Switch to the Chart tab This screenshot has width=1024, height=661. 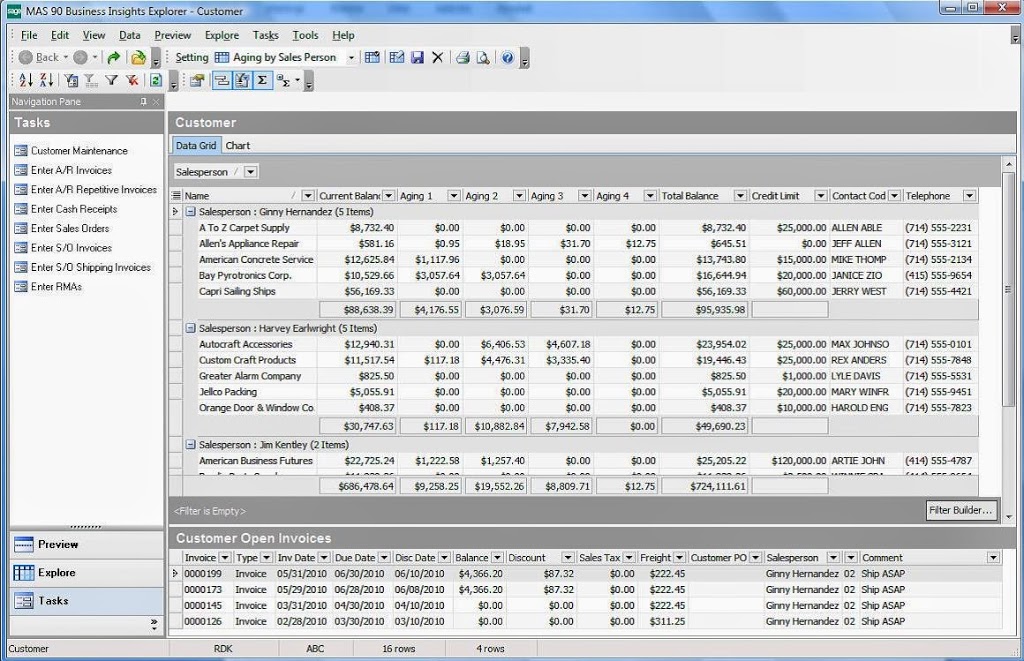point(238,146)
